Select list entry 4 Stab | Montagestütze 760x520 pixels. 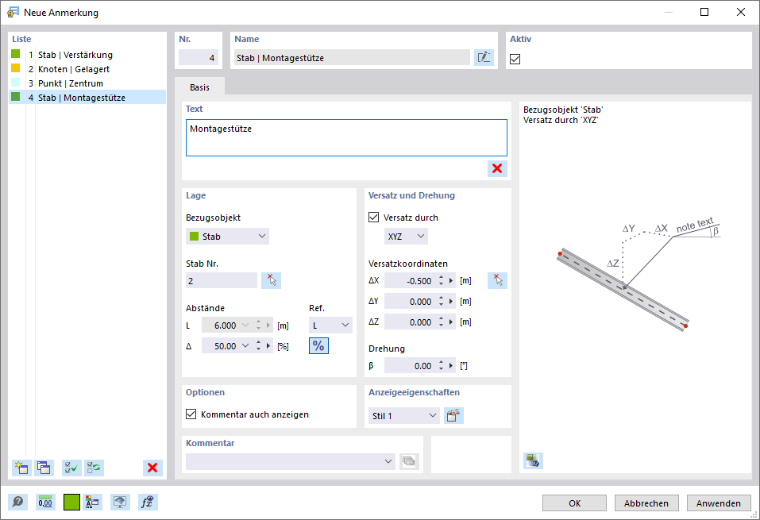pos(87,97)
